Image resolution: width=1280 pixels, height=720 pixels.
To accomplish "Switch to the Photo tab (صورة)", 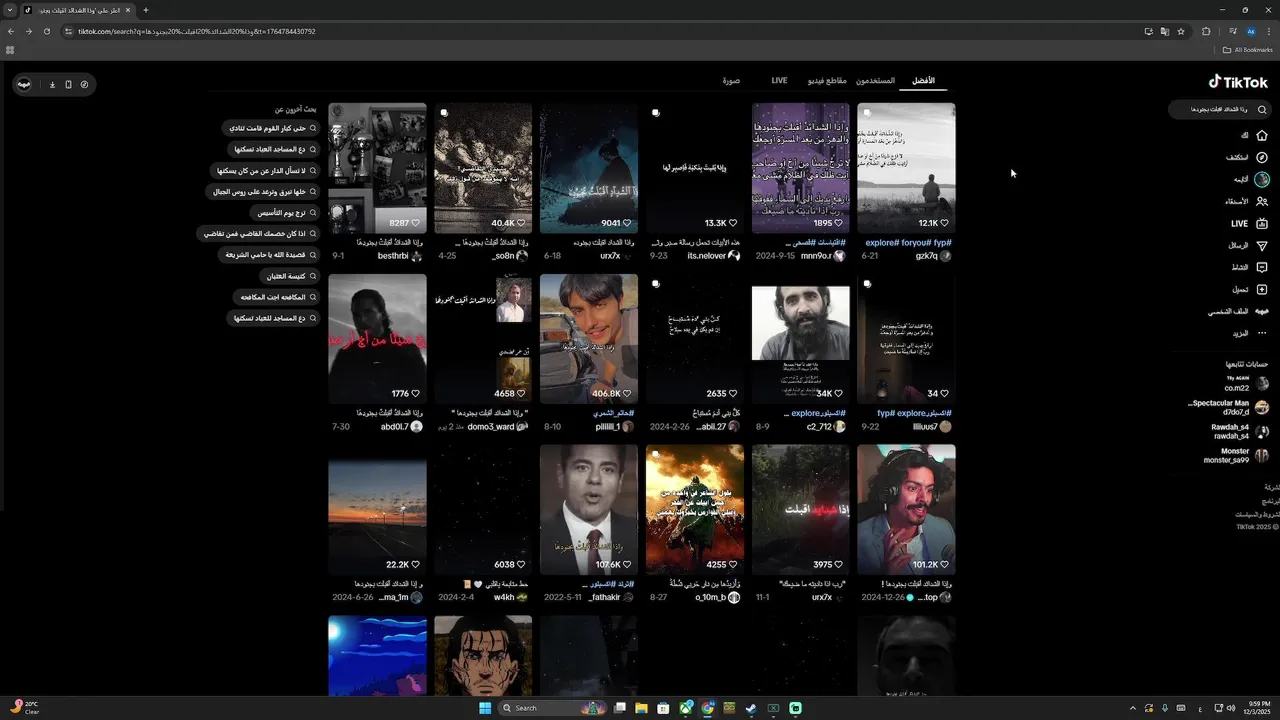I will (x=731, y=80).
